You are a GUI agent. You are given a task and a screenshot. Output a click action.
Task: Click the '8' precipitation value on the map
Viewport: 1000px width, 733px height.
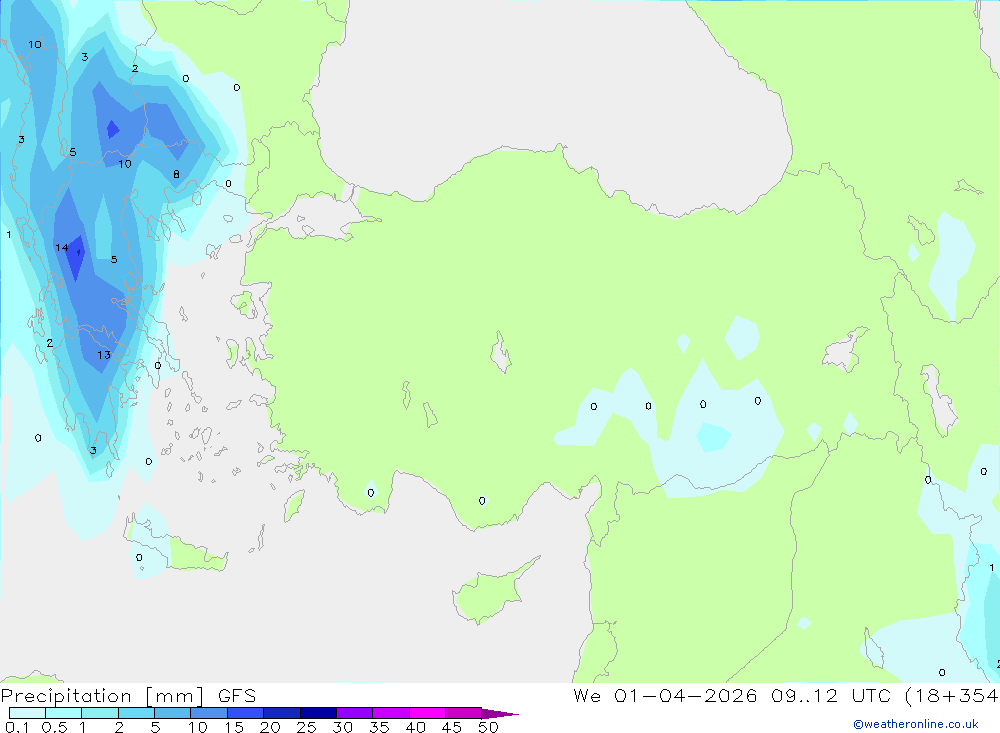click(x=176, y=174)
